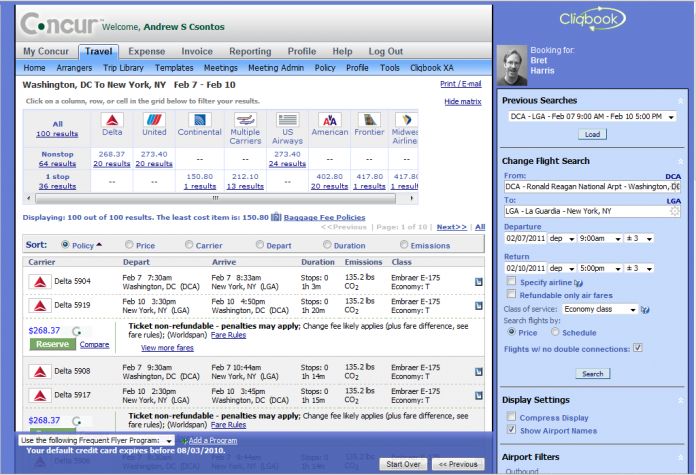Image resolution: width=696 pixels, height=475 pixels.
Task: Click the Continental airline logo in the matrix
Action: 199,120
